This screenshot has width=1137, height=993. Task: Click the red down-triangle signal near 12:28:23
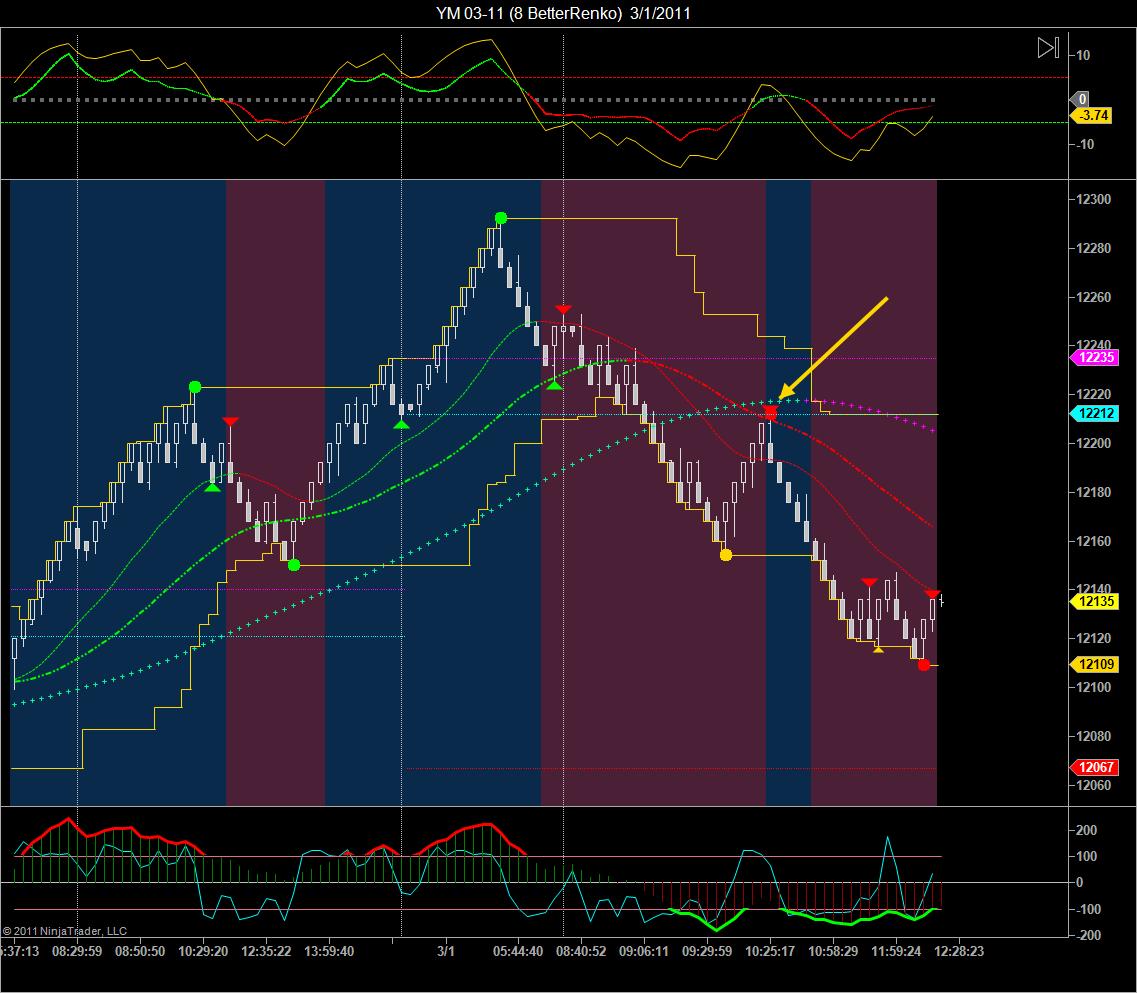tap(933, 595)
